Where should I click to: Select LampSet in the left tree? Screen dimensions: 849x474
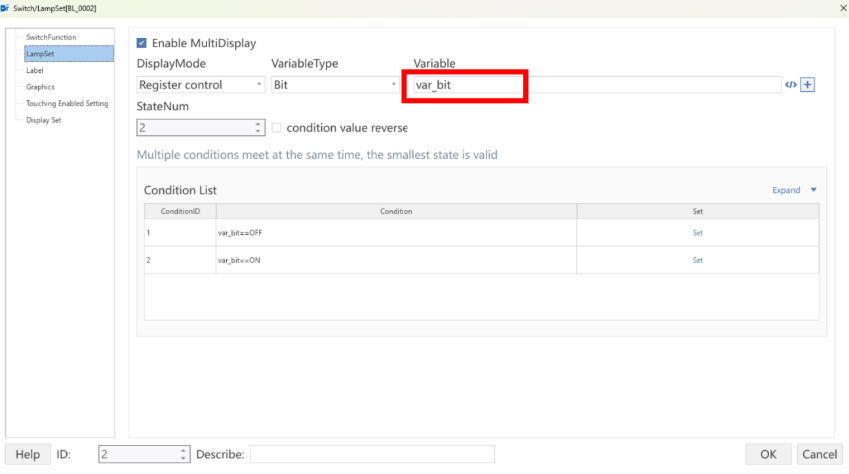(69, 54)
